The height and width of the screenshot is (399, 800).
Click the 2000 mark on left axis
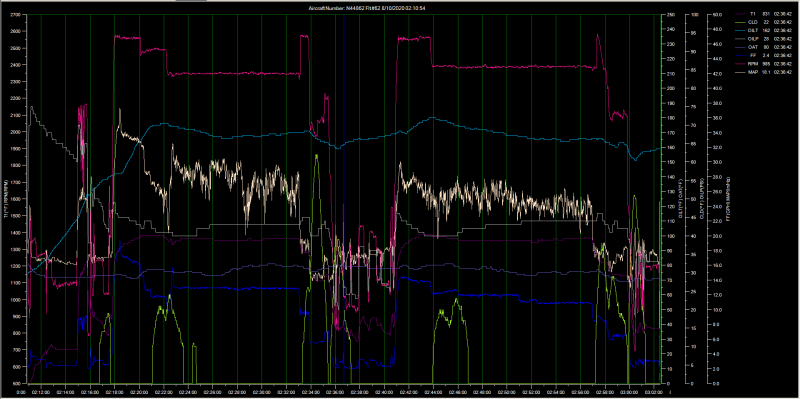tap(15, 132)
